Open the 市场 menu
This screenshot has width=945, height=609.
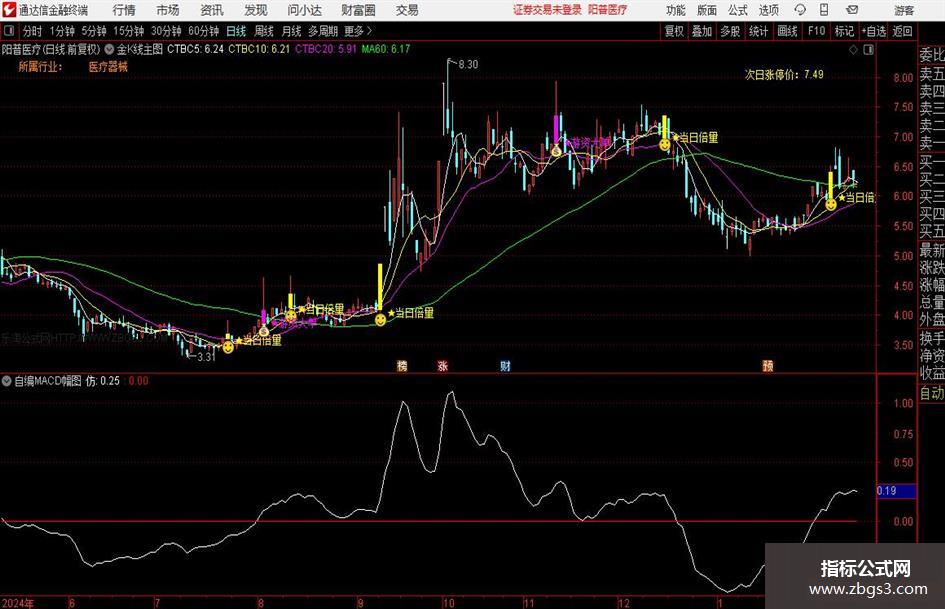click(x=168, y=10)
